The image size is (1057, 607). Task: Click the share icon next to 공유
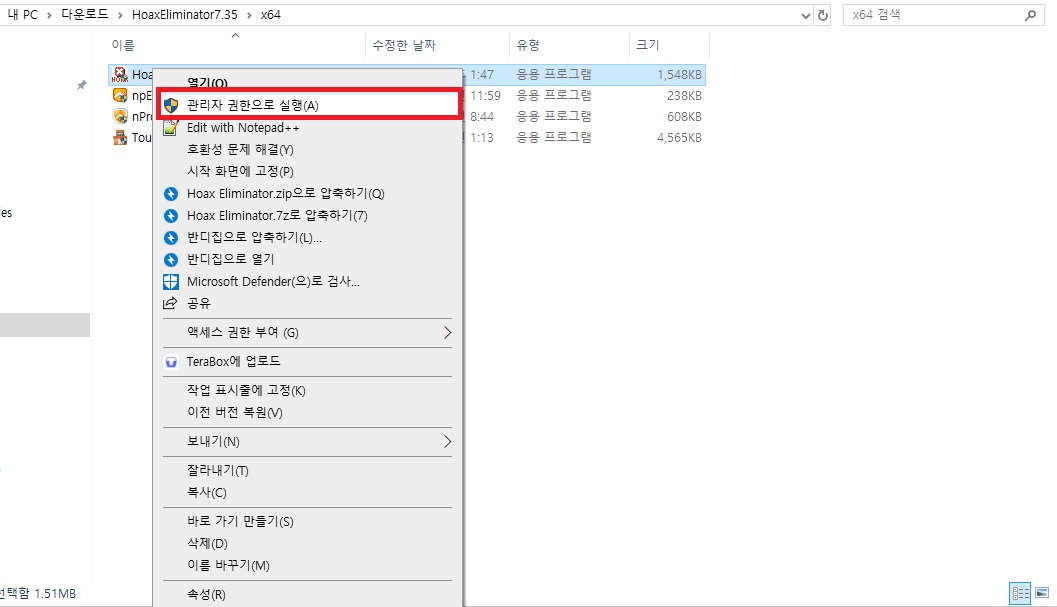(171, 304)
